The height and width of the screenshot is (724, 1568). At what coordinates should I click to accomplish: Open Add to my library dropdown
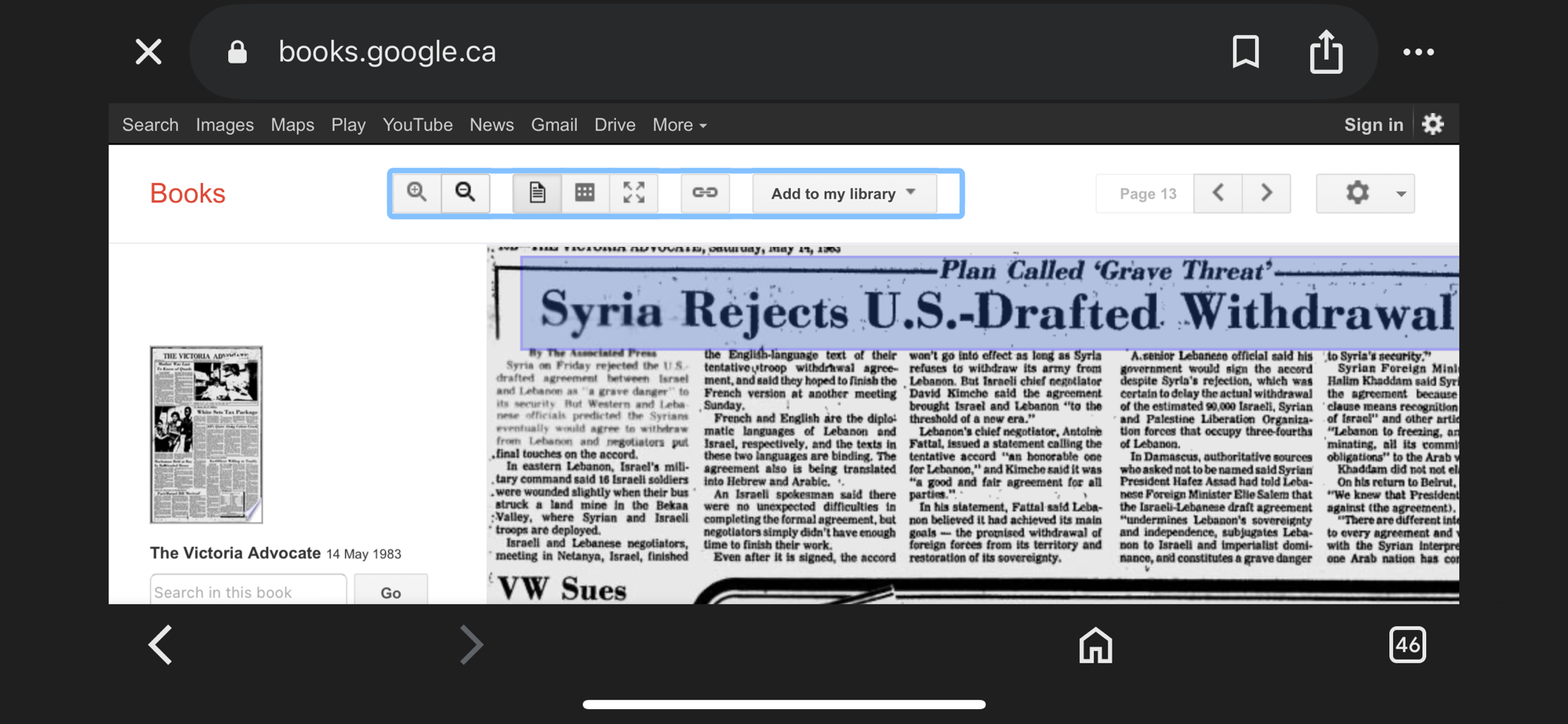pyautogui.click(x=844, y=194)
